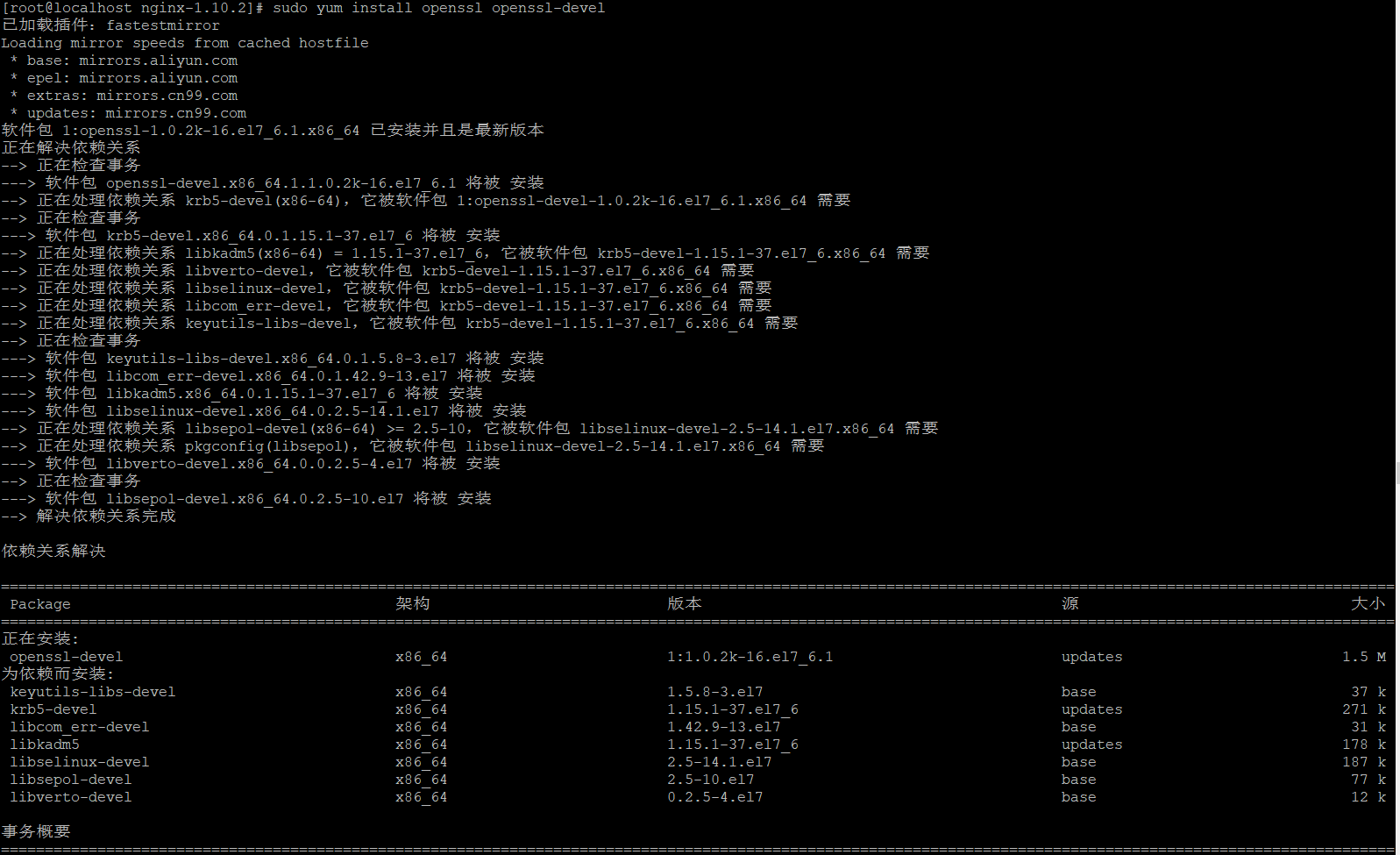This screenshot has width=1400, height=855.
Task: Click the line with 'pkgconfig(libsepol)'
Action: pyautogui.click(x=413, y=445)
